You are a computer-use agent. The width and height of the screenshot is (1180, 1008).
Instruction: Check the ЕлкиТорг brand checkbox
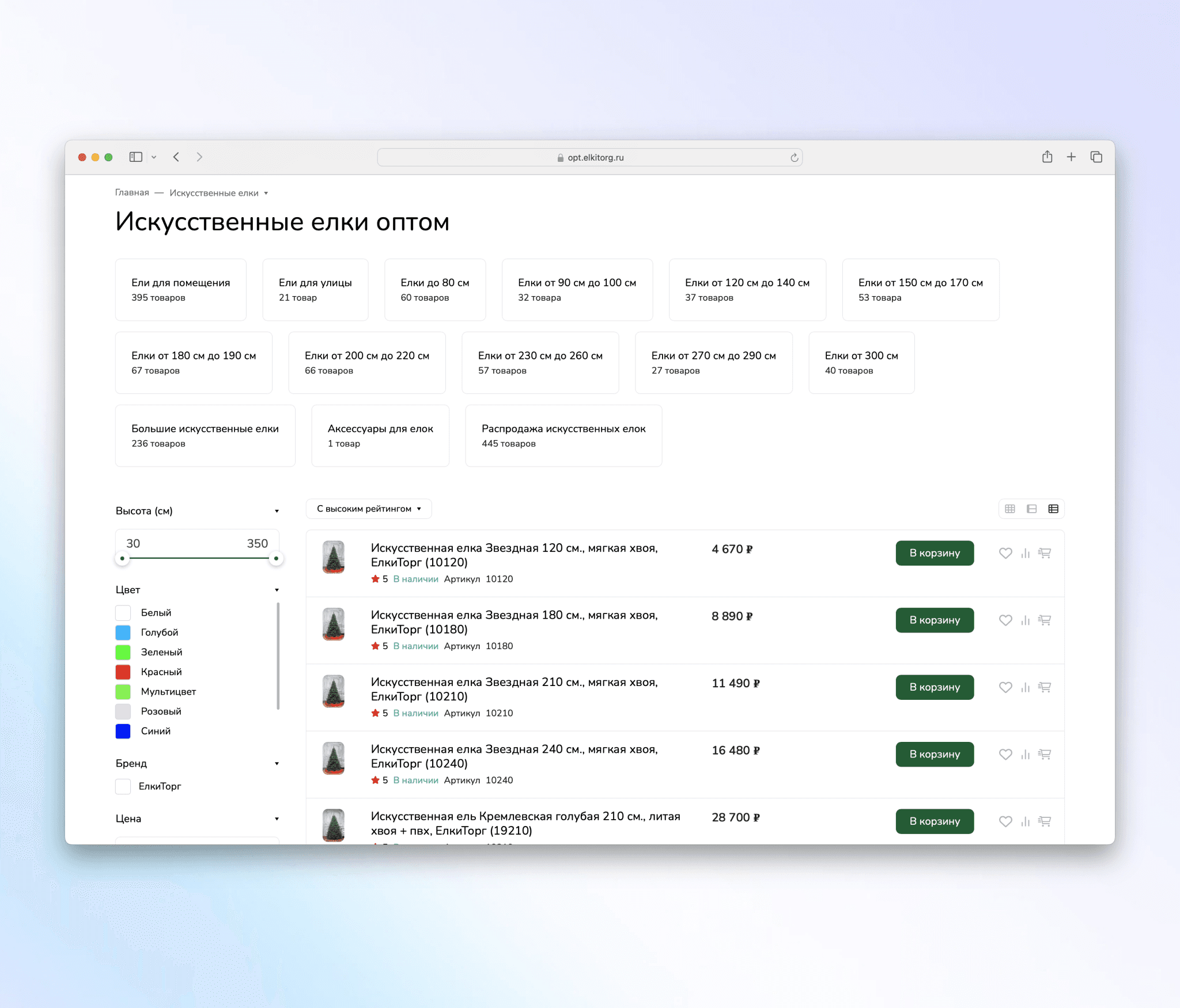123,786
